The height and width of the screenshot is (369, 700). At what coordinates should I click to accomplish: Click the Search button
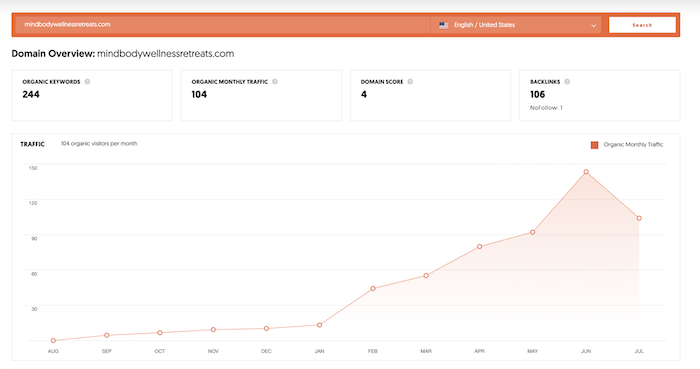(x=642, y=25)
